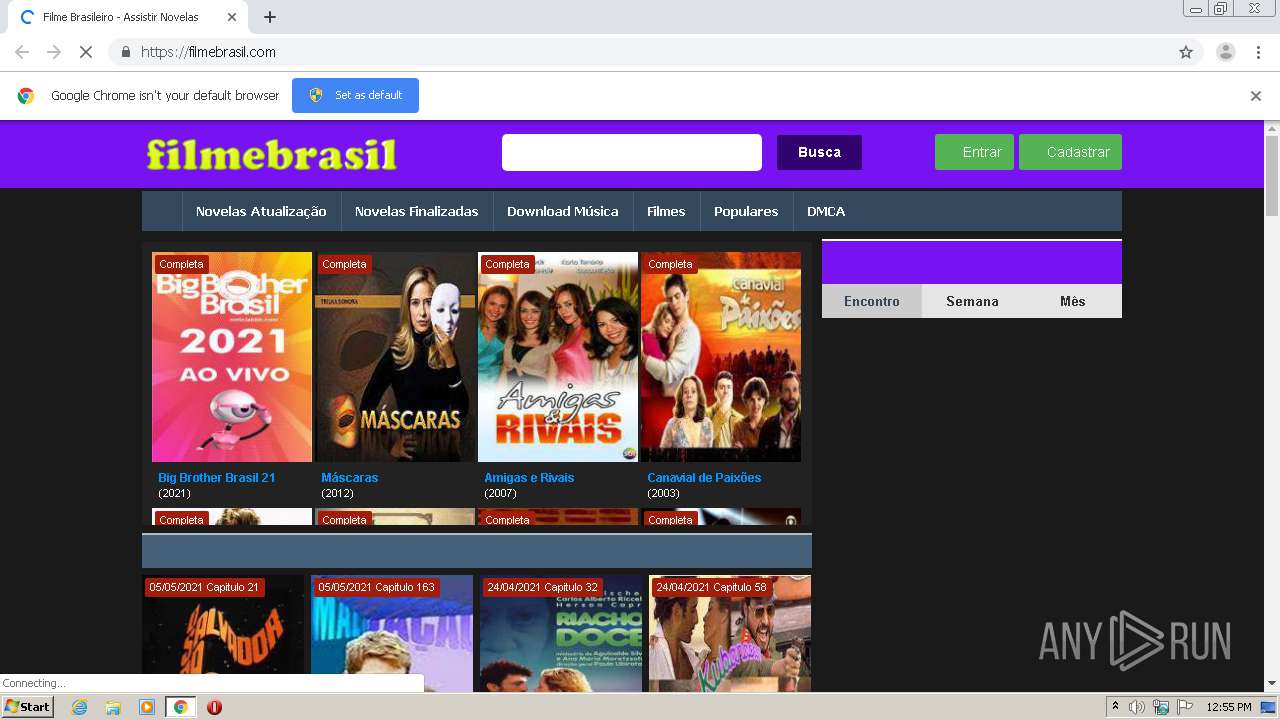Click the Show Desktop button

tap(1269, 707)
